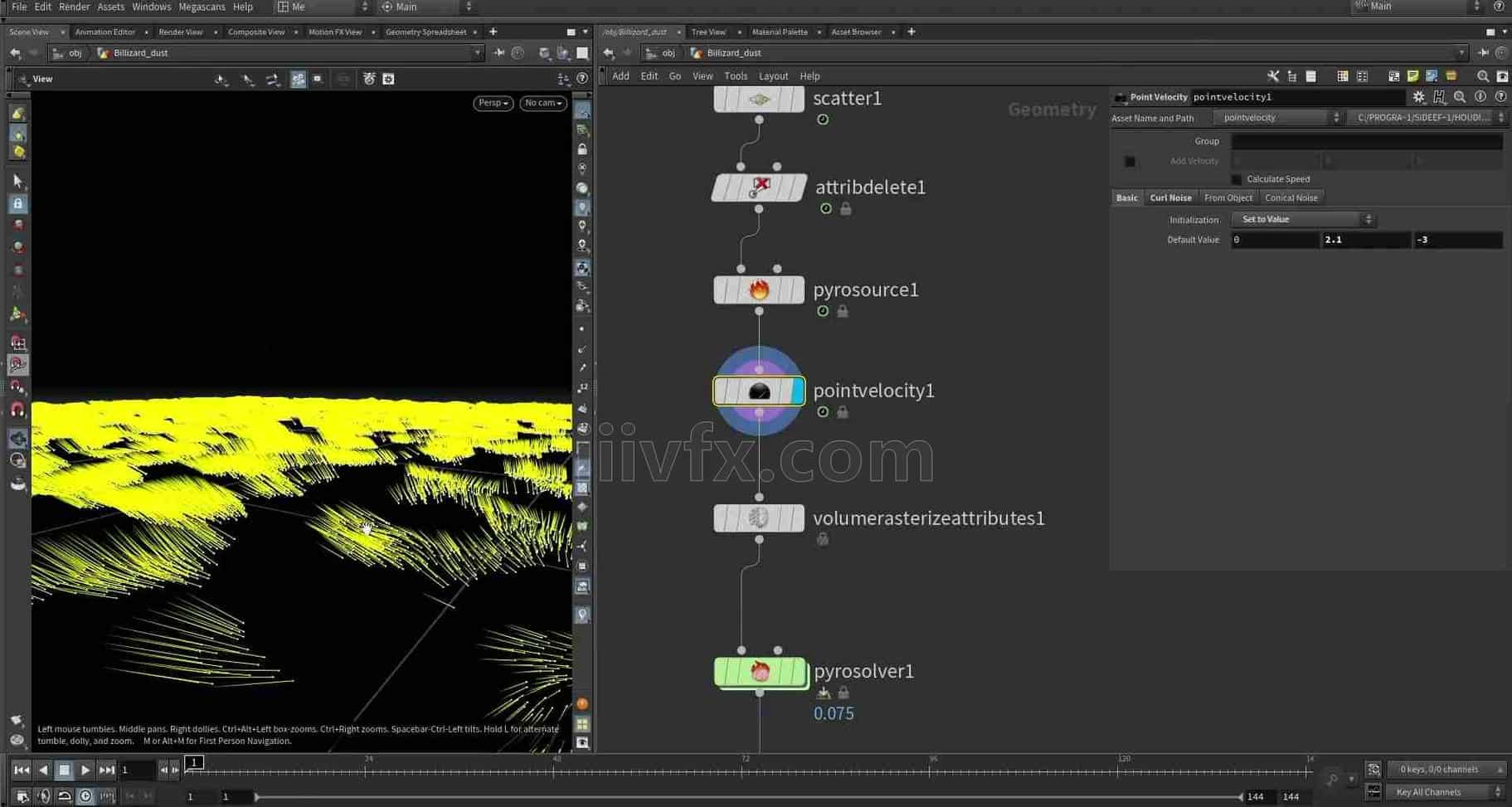Select the attribdelete1 node
This screenshot has height=807, width=1512.
tap(759, 187)
